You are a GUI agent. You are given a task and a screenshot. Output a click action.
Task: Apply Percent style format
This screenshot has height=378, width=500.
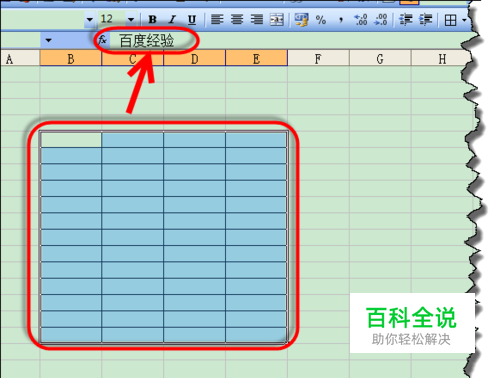click(x=321, y=20)
